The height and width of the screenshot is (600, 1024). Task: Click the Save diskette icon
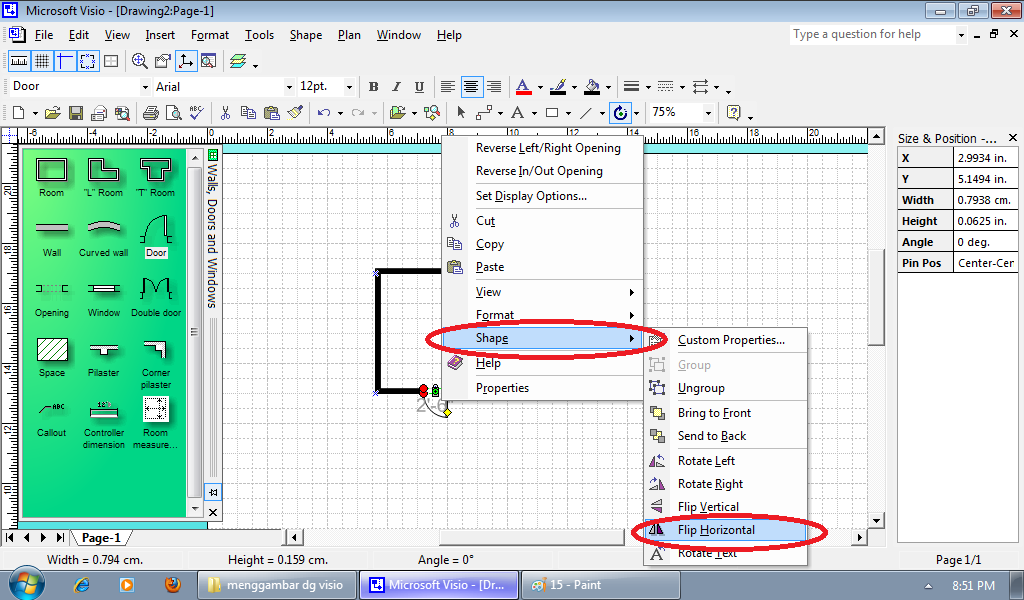(x=76, y=113)
